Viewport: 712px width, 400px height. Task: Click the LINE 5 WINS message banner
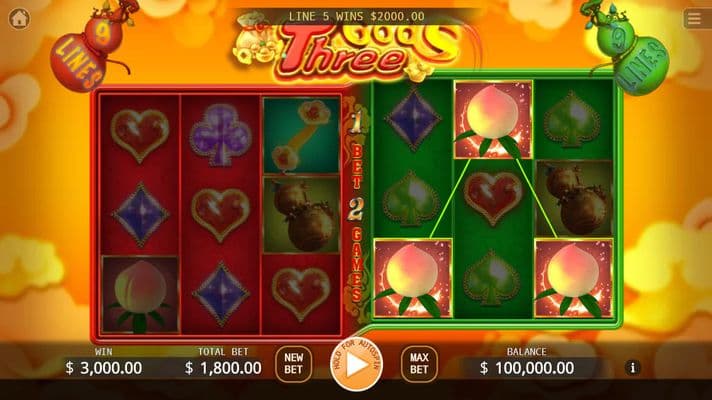(x=356, y=16)
